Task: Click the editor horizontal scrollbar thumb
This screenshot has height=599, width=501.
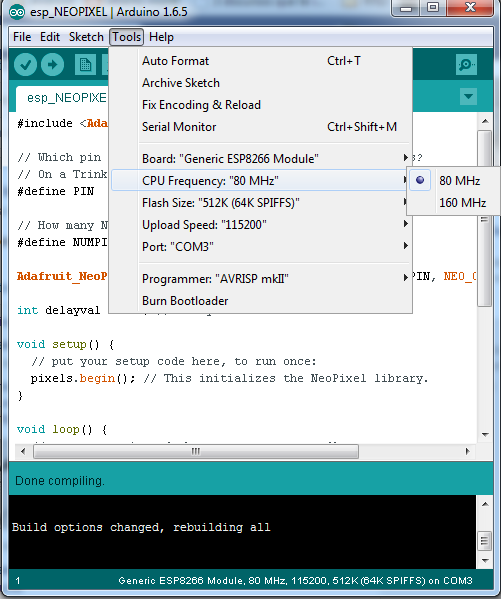Action: [196, 451]
